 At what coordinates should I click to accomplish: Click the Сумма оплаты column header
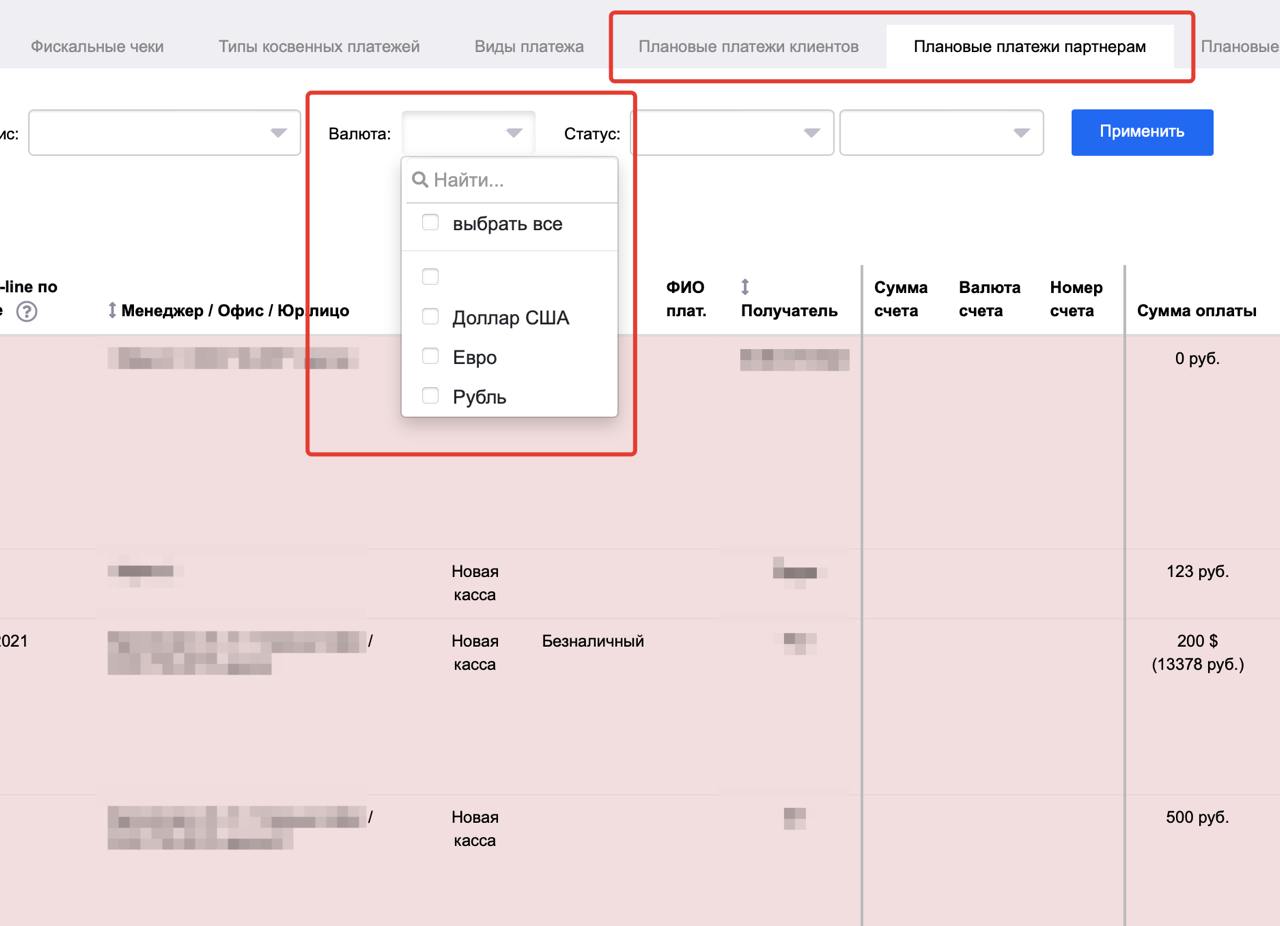click(1196, 311)
